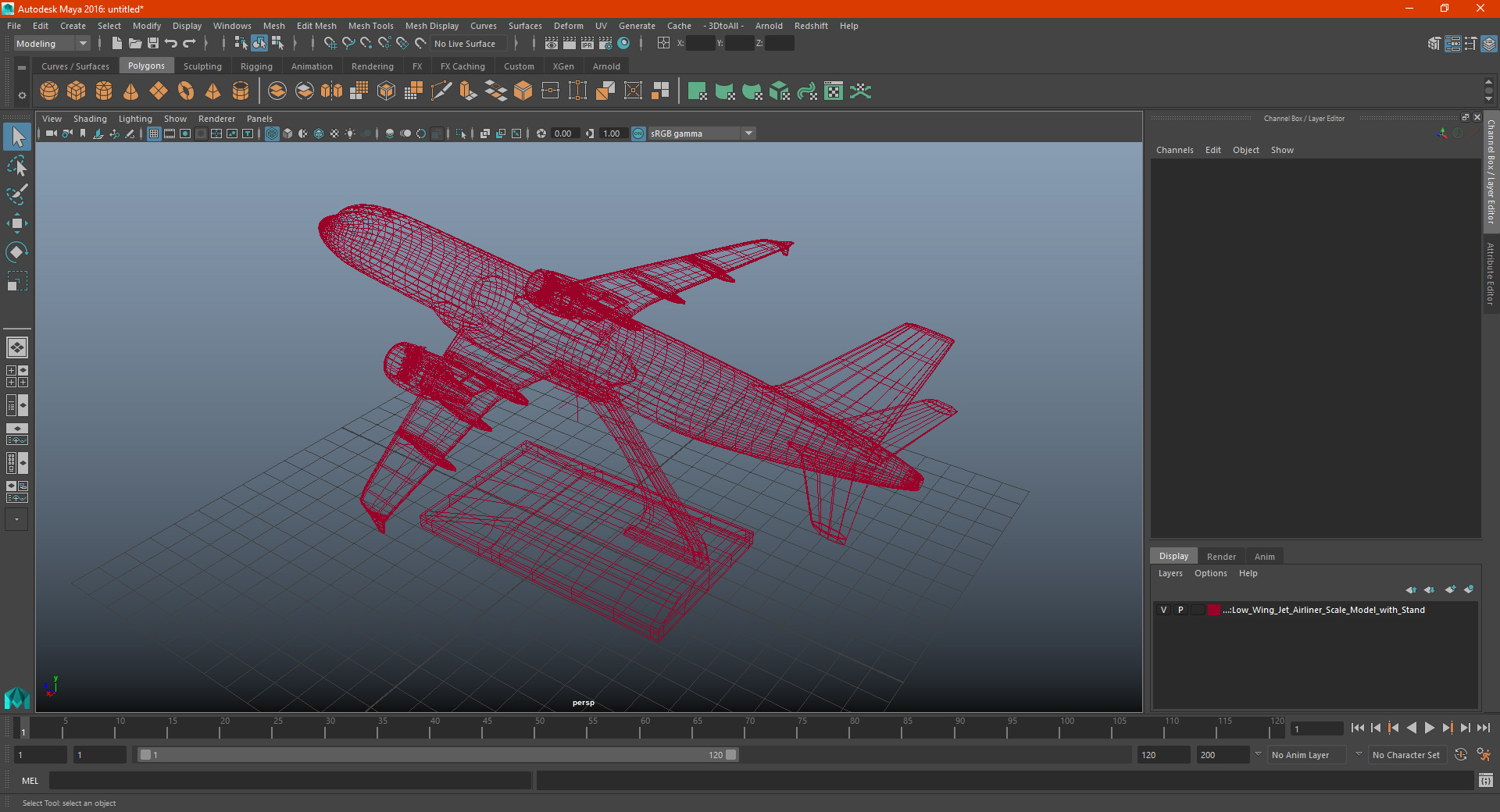This screenshot has height=812, width=1500.
Task: Click the Save Scene icon
Action: [x=153, y=44]
